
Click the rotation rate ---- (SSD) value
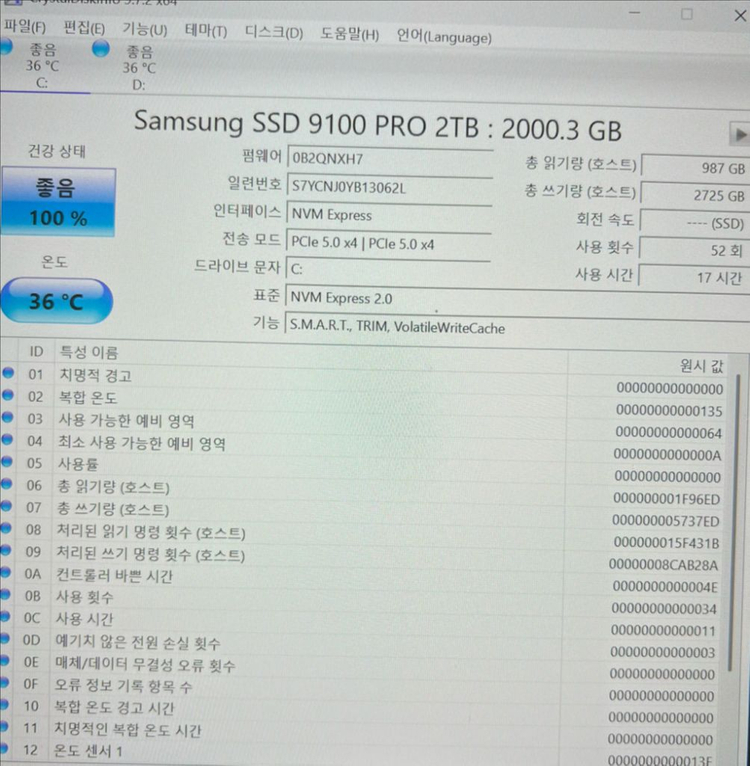[694, 223]
